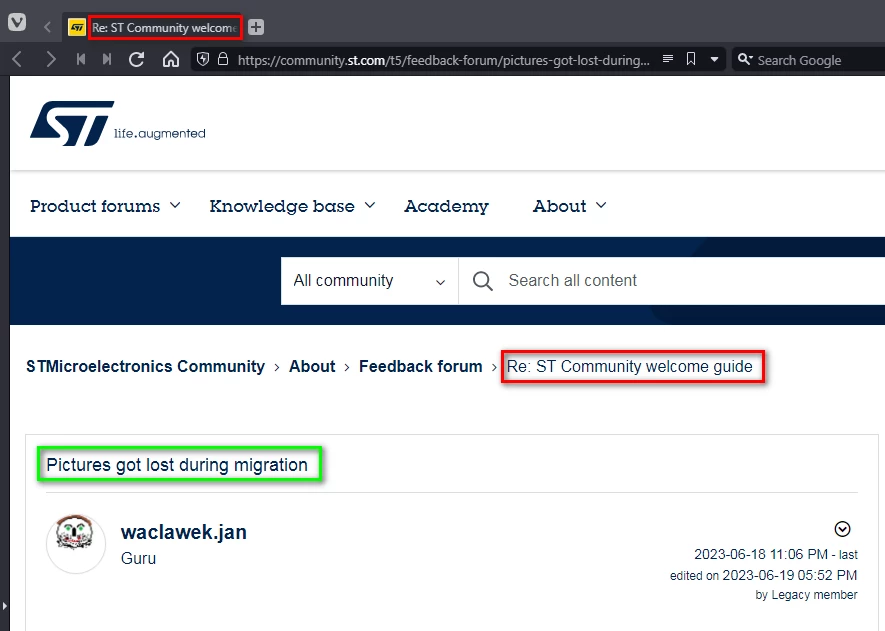Open the tracker blocker shield icon
The image size is (885, 631).
click(x=203, y=59)
